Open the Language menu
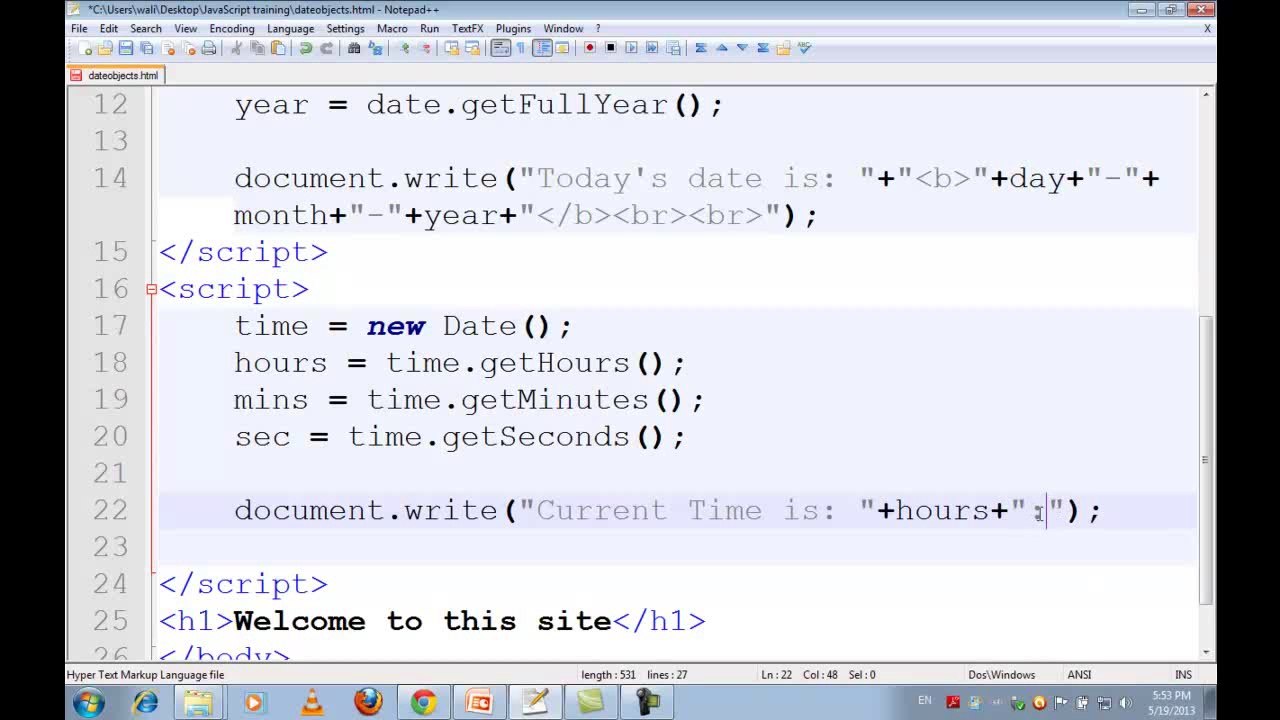Viewport: 1280px width, 720px height. pos(291,29)
